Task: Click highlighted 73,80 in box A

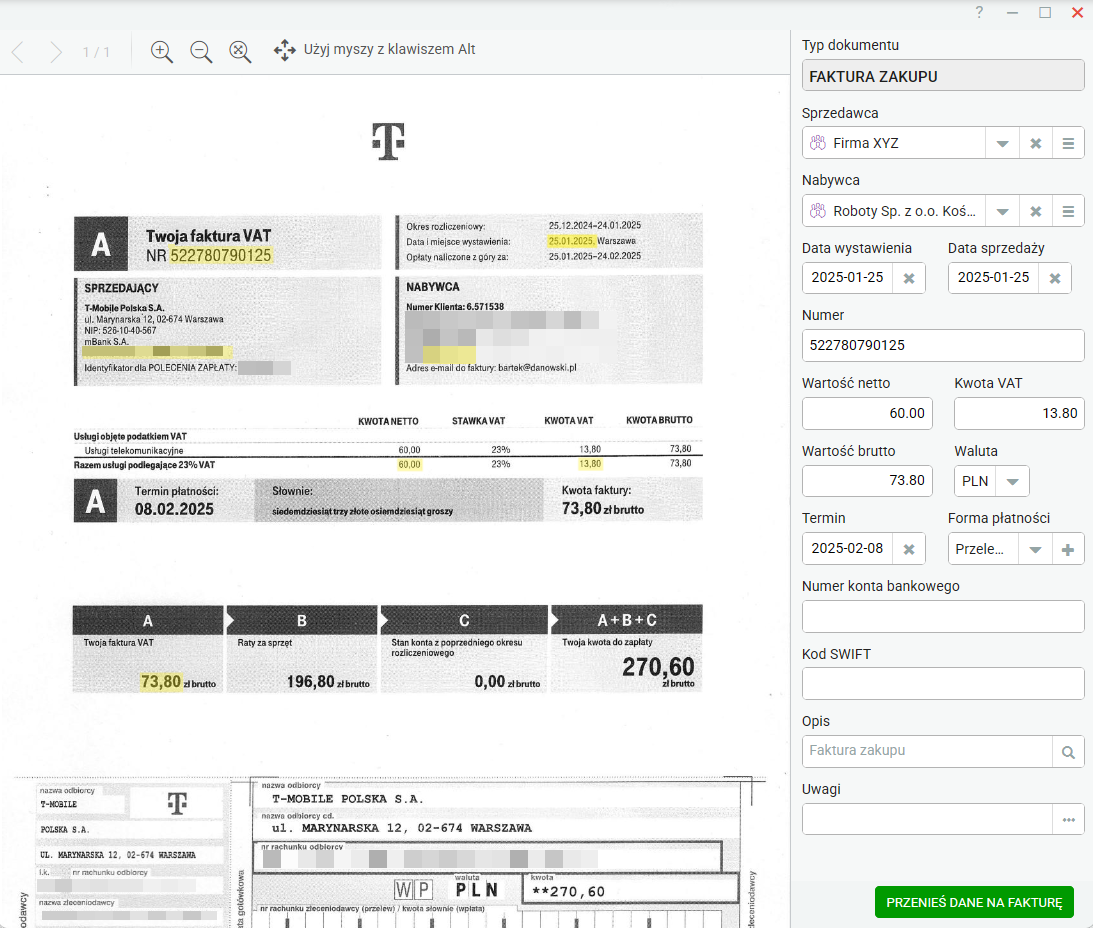Action: (x=161, y=681)
